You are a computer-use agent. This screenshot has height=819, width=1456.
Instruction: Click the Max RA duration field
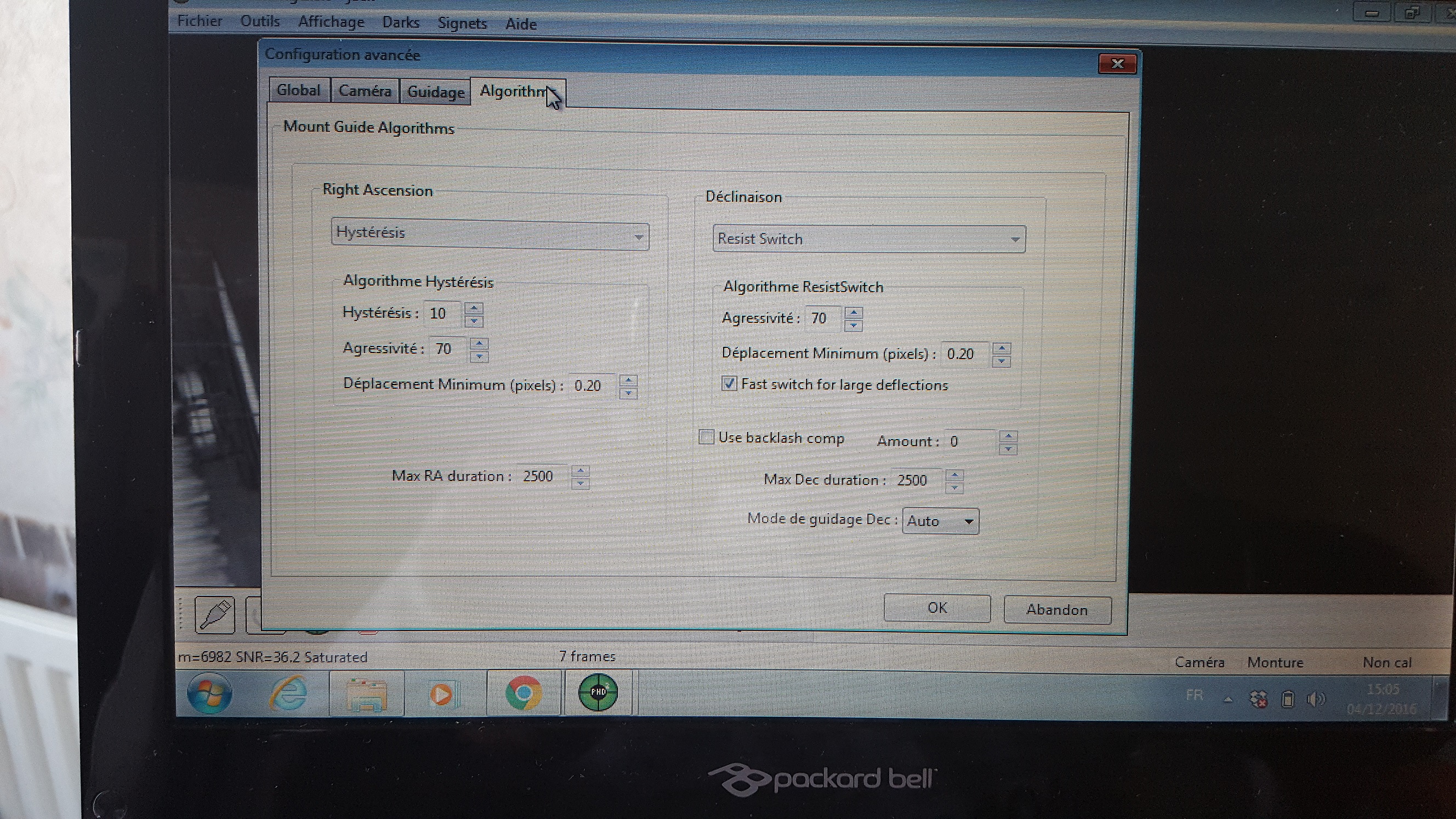pyautogui.click(x=540, y=476)
